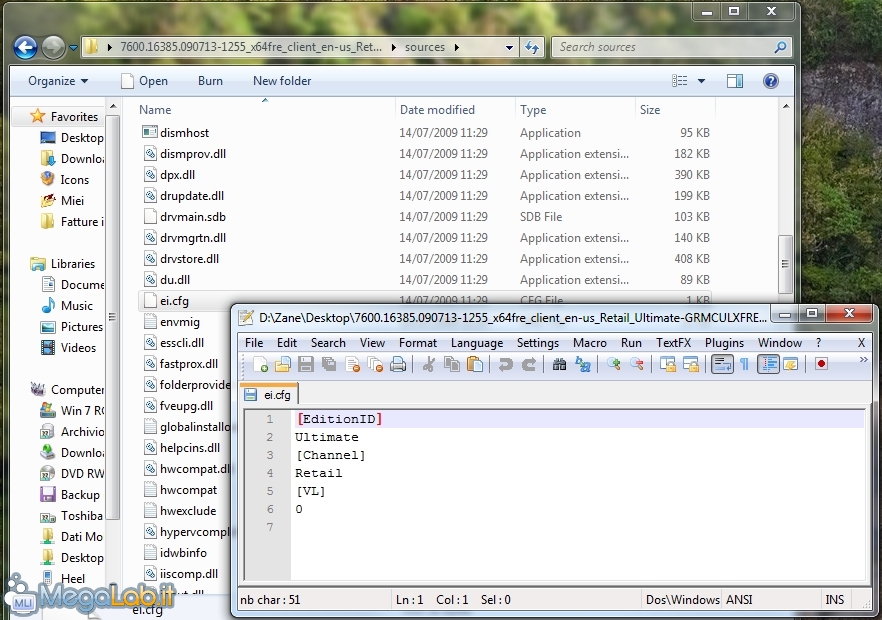Toggle the Explorer preview pane button
The image size is (882, 620).
tap(735, 81)
